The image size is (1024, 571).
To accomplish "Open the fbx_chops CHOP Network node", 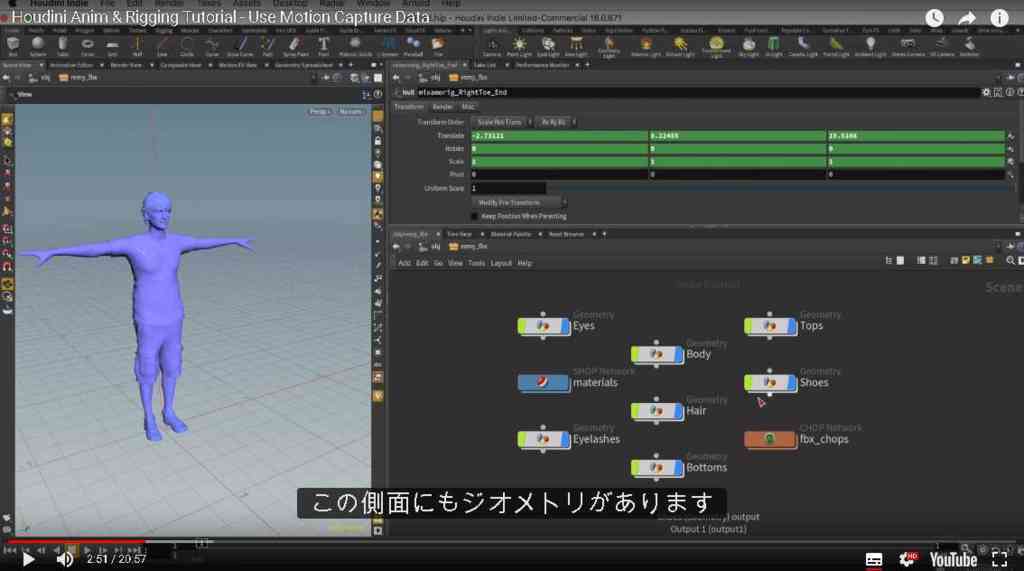I will coord(770,439).
